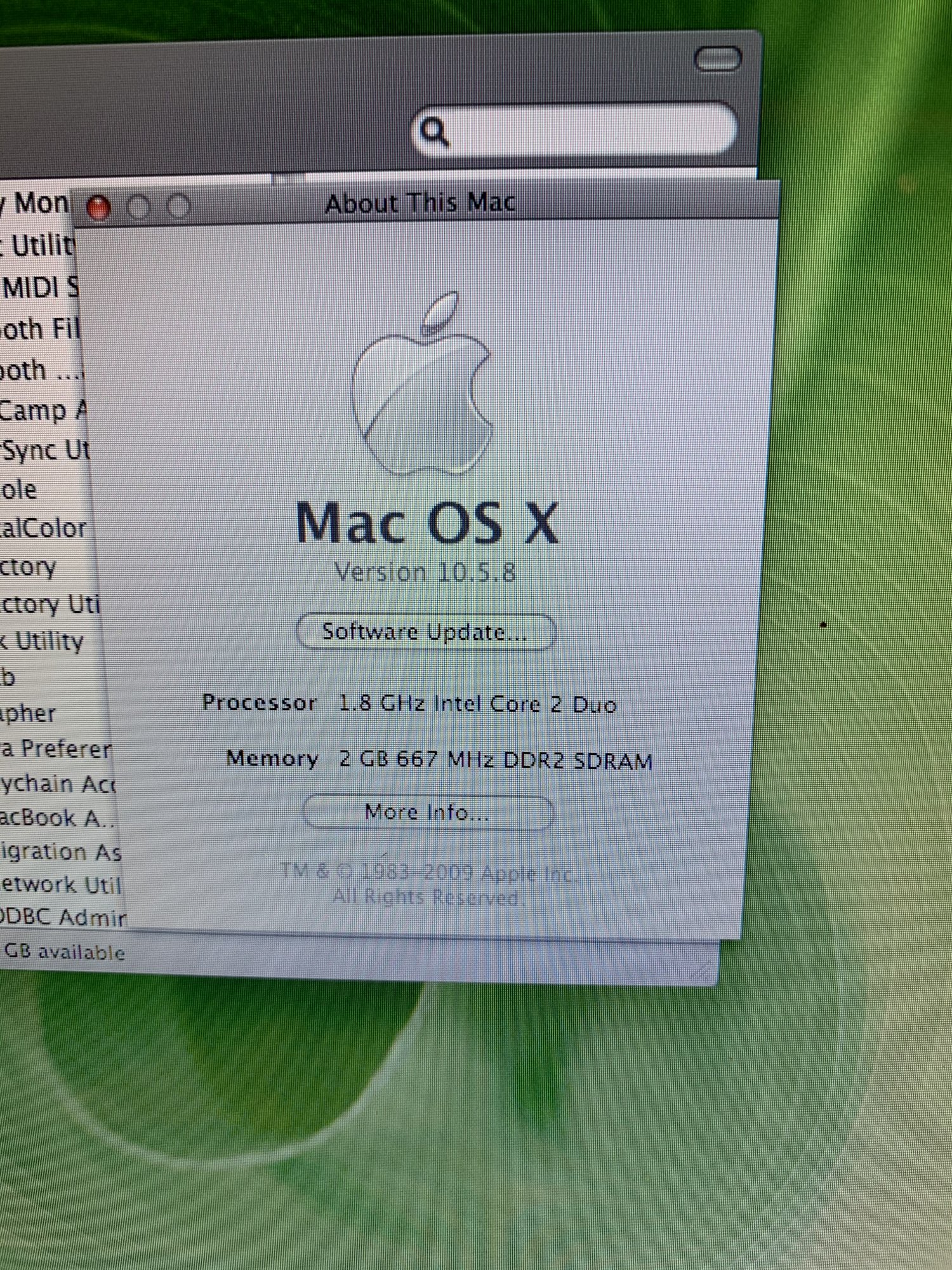The height and width of the screenshot is (1270, 952).
Task: Click the Processor 1.8 GHz Intel Core 2 Duo value
Action: [x=477, y=704]
